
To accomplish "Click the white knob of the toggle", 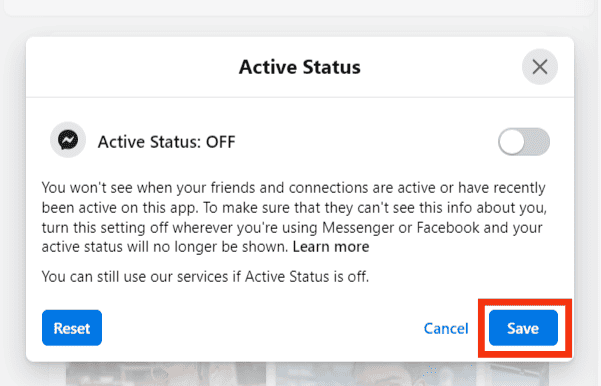I will tap(512, 142).
